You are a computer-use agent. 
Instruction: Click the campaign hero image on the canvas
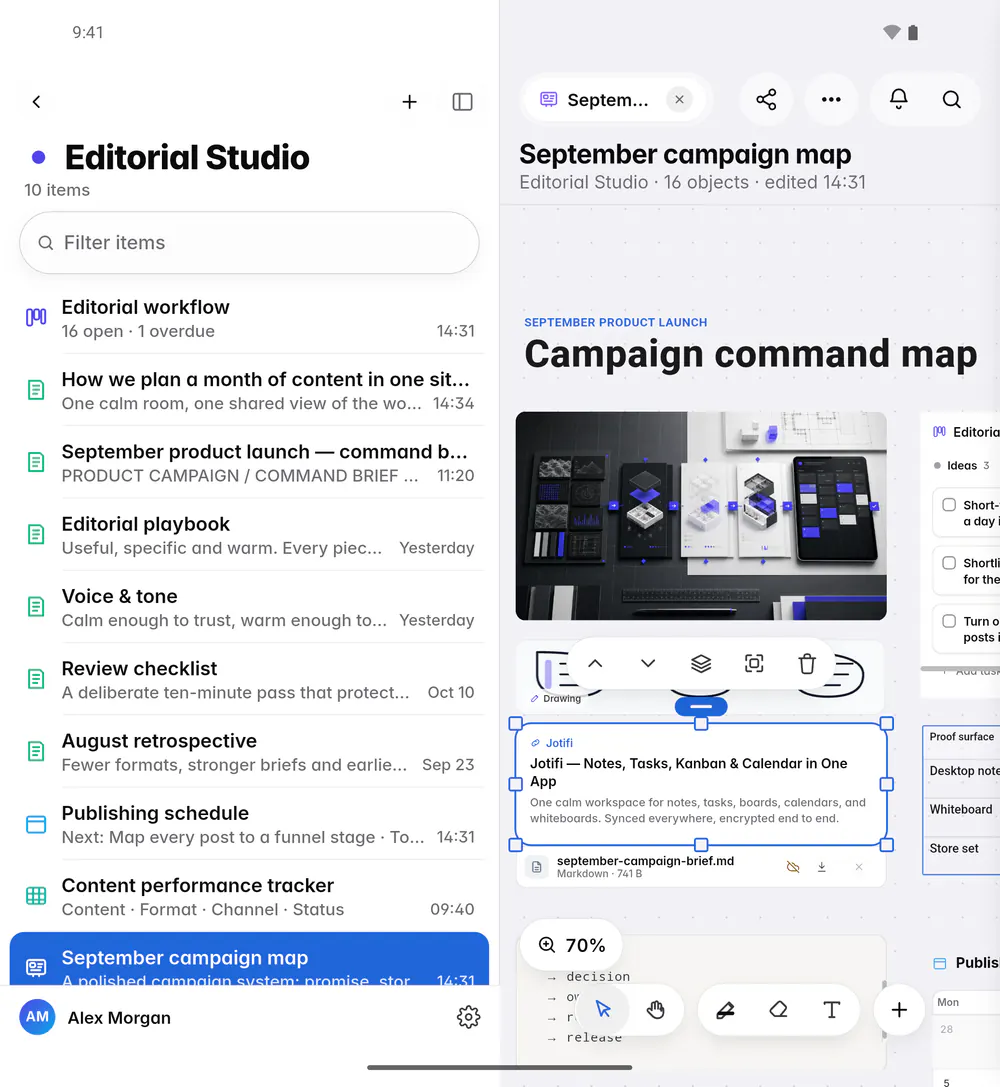point(701,516)
